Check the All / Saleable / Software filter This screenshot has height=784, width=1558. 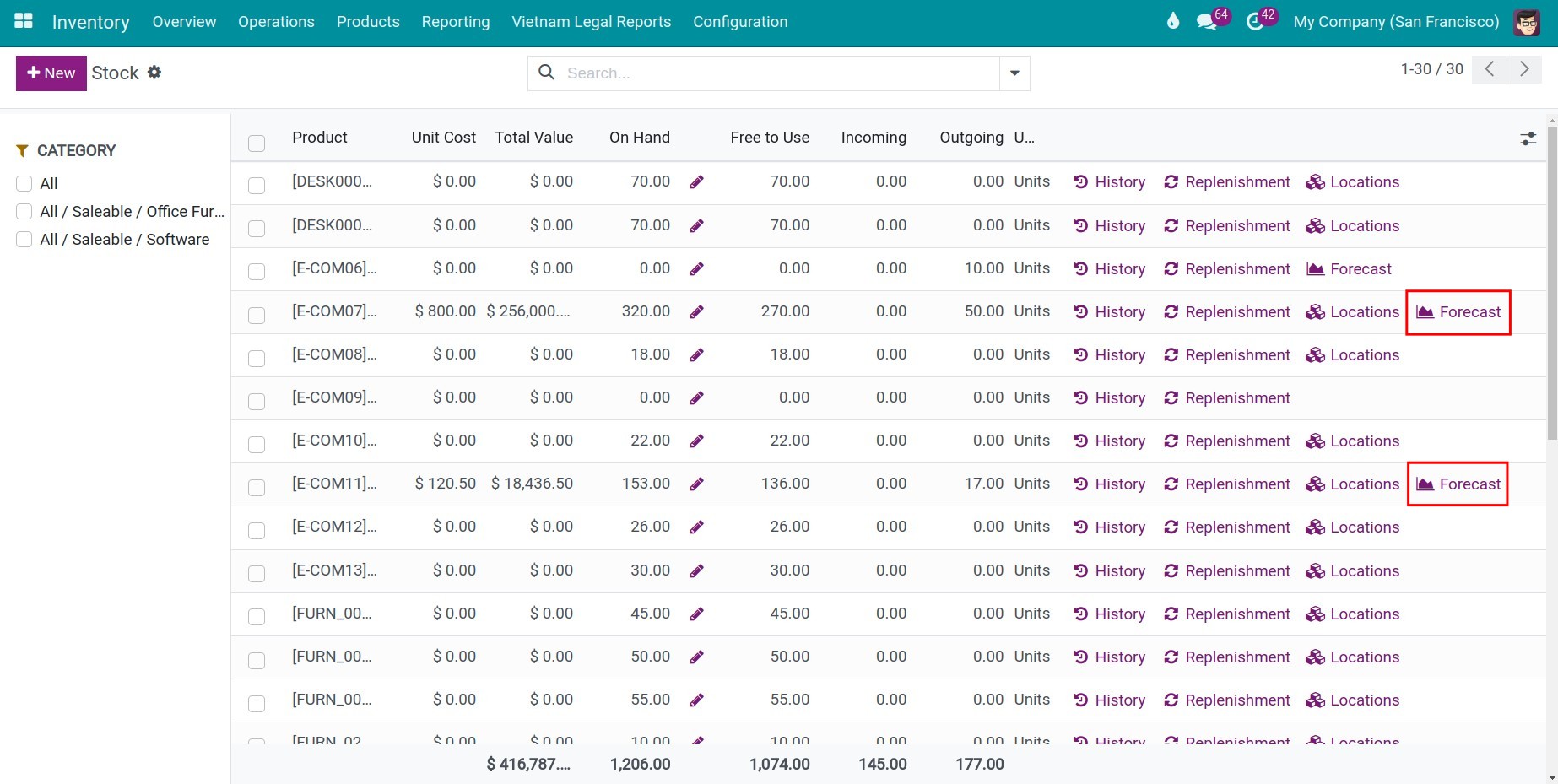tap(24, 240)
